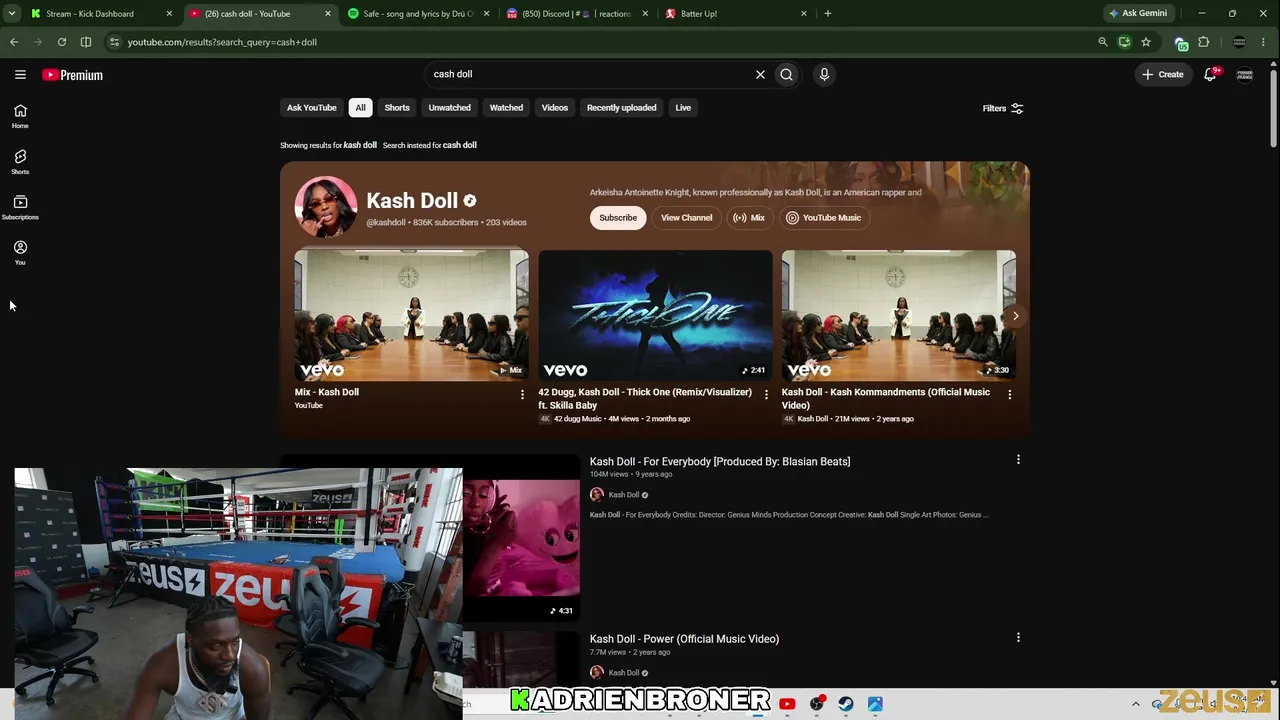Viewport: 1280px width, 720px height.
Task: Open a new browser tab
Action: click(x=827, y=13)
